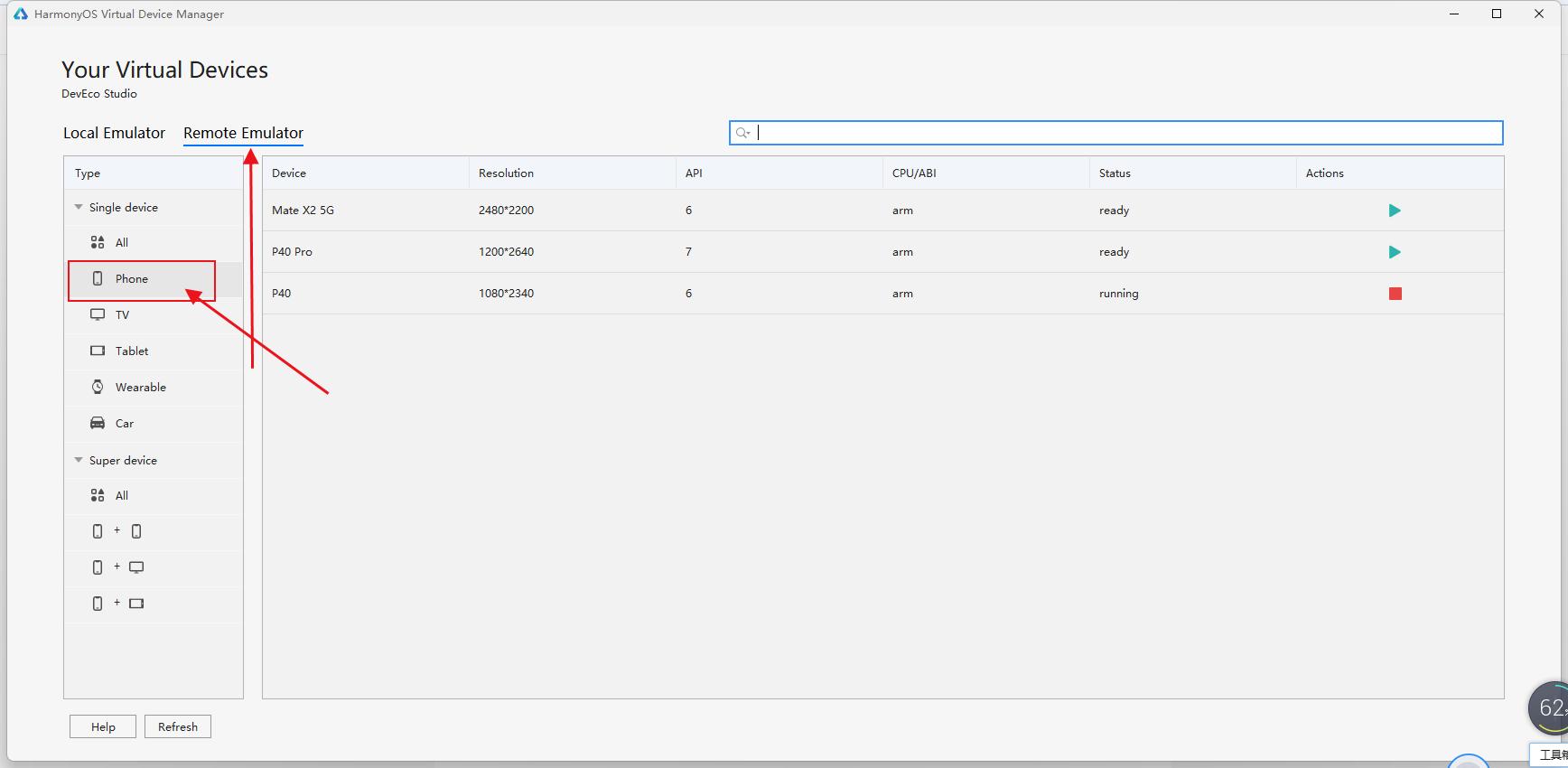Choose the Tablet device category
This screenshot has width=1568, height=768.
pyautogui.click(x=132, y=351)
